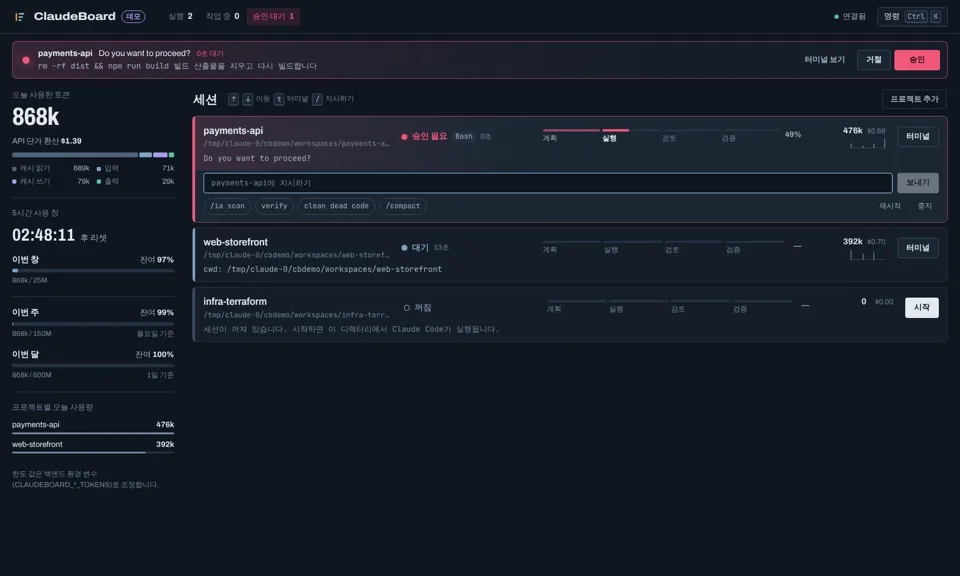Image resolution: width=960 pixels, height=576 pixels.
Task: Click the infra-terraform off status circle
Action: pyautogui.click(x=407, y=308)
